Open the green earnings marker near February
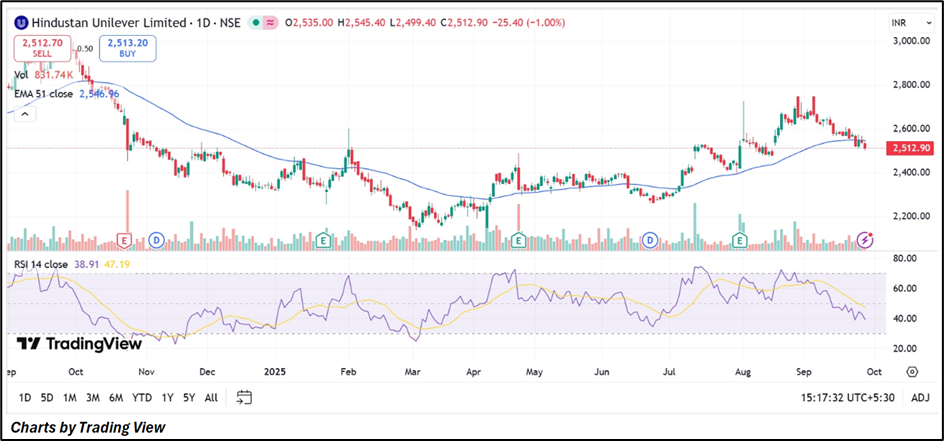944x441 pixels. tap(324, 241)
